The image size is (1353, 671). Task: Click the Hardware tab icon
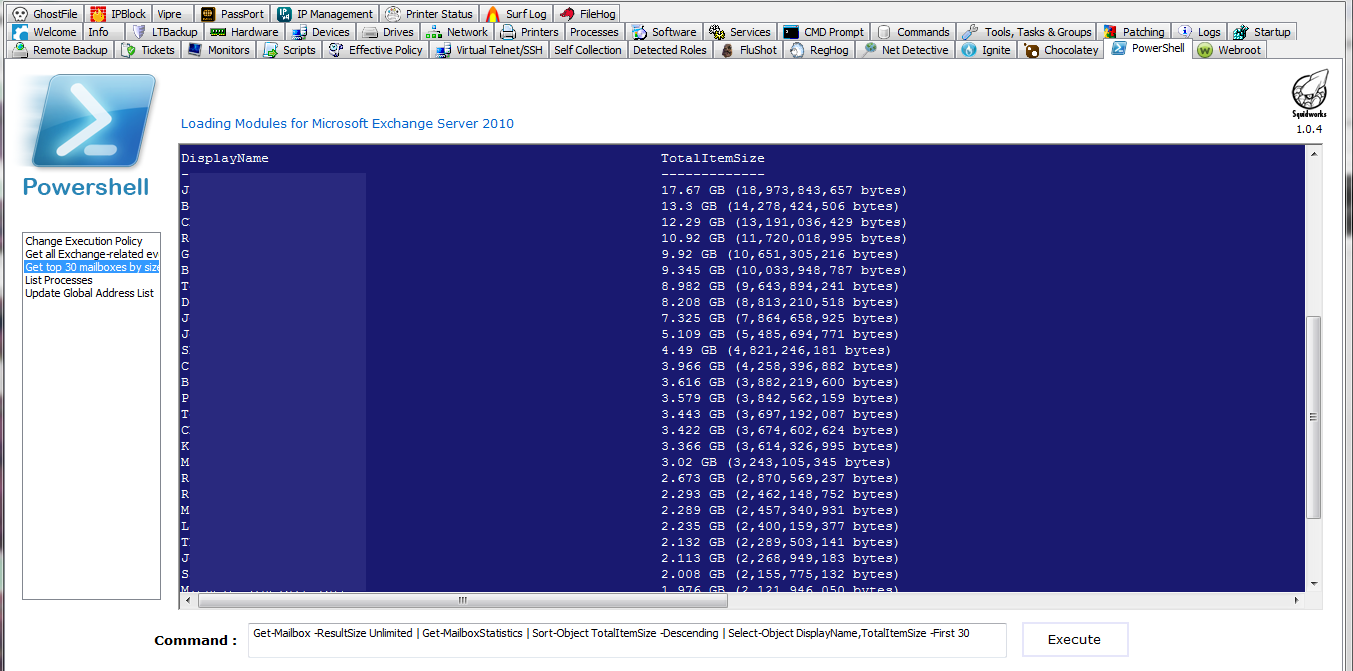click(x=218, y=32)
